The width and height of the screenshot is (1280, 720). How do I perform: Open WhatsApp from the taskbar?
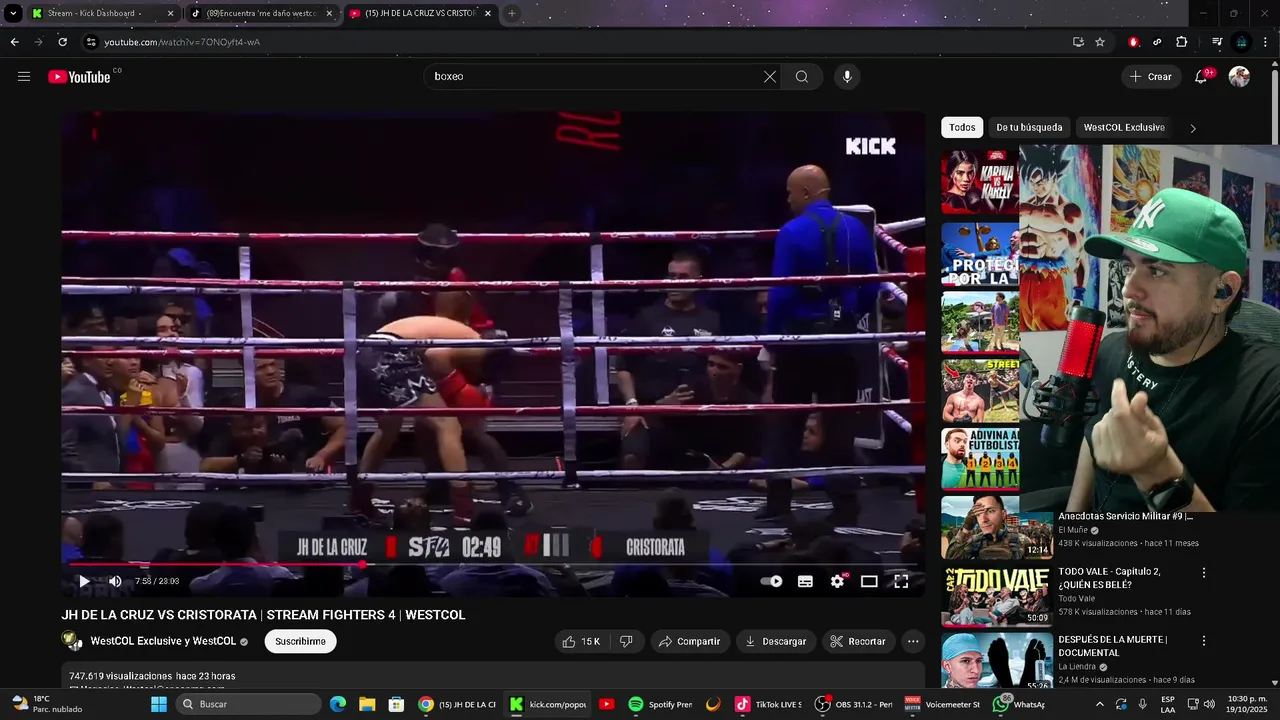tap(1019, 704)
